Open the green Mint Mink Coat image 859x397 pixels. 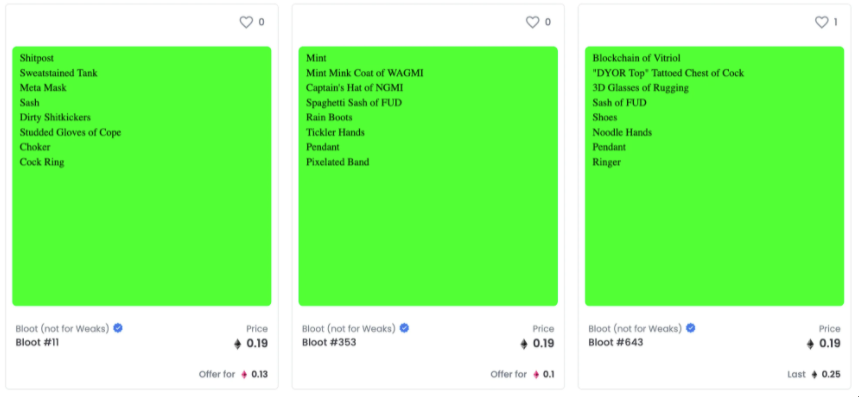(x=428, y=176)
